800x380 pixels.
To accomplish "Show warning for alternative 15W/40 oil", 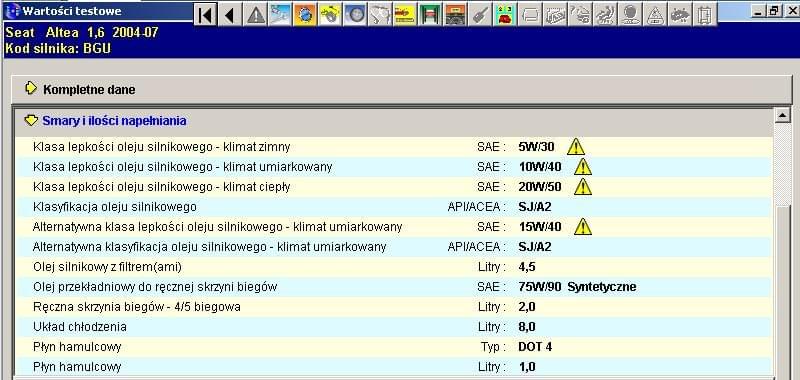I will (583, 226).
